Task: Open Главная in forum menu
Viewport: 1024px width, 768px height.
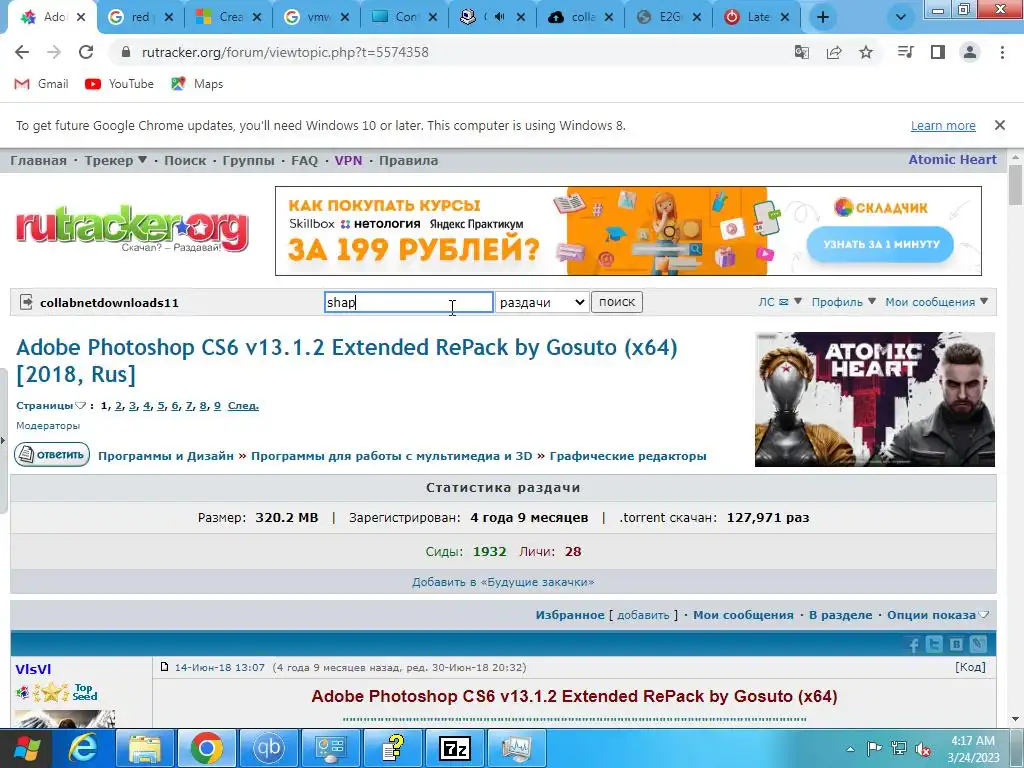Action: click(39, 161)
